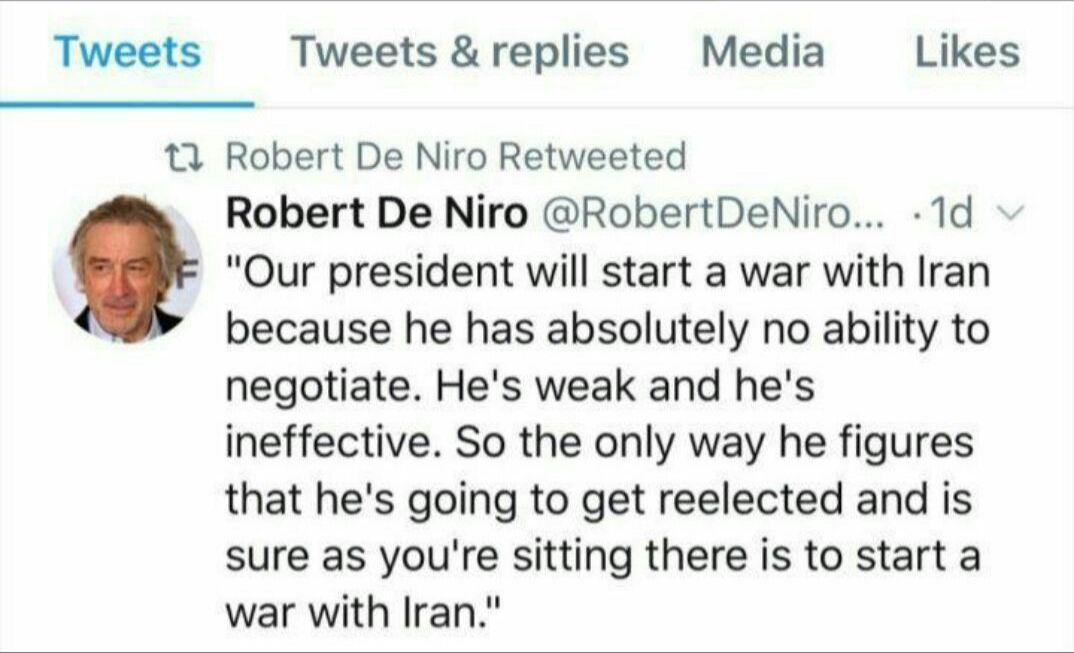
Task: Click the bold Robert De Niro display name
Action: (x=376, y=213)
